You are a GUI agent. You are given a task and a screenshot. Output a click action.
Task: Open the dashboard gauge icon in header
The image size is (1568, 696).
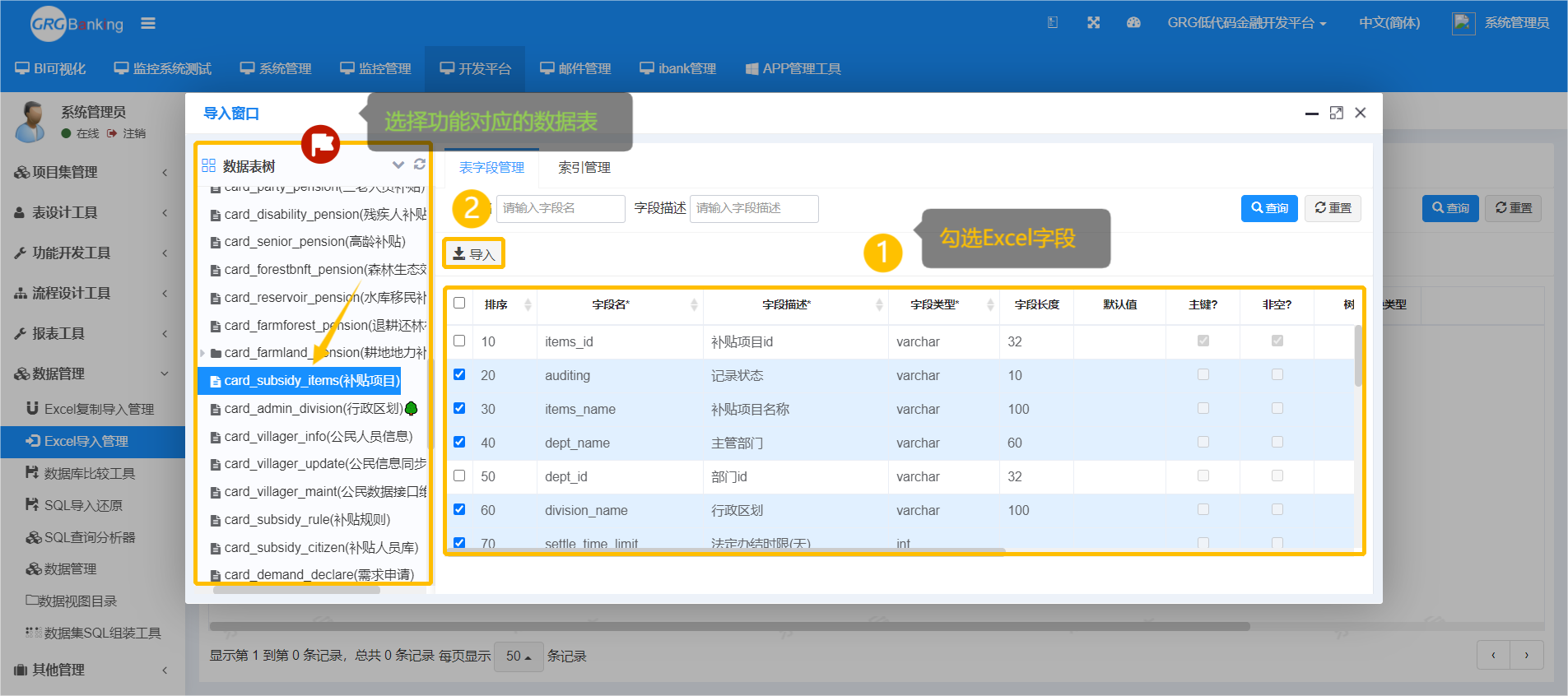tap(1133, 22)
